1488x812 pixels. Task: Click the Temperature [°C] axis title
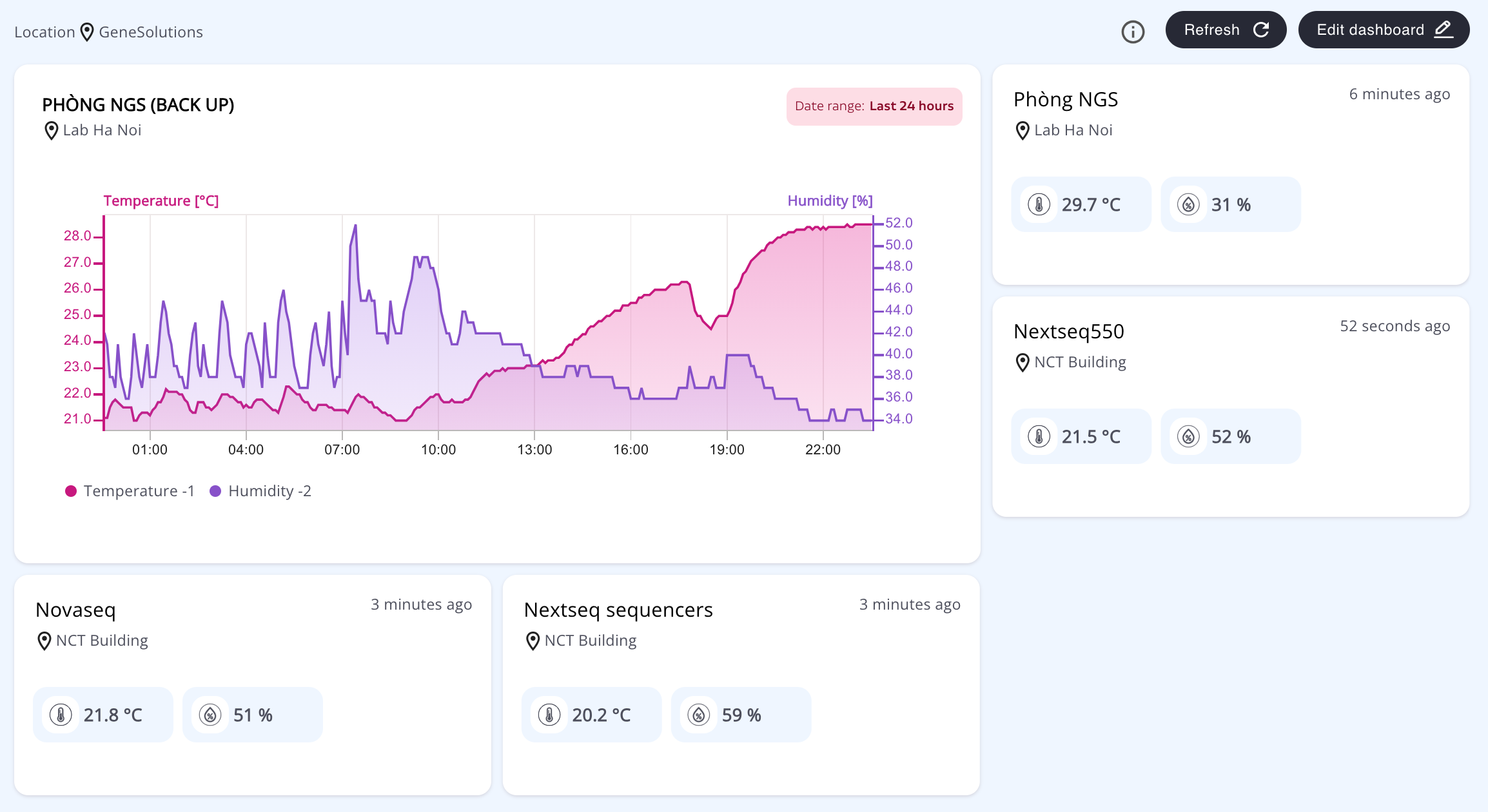click(x=161, y=201)
